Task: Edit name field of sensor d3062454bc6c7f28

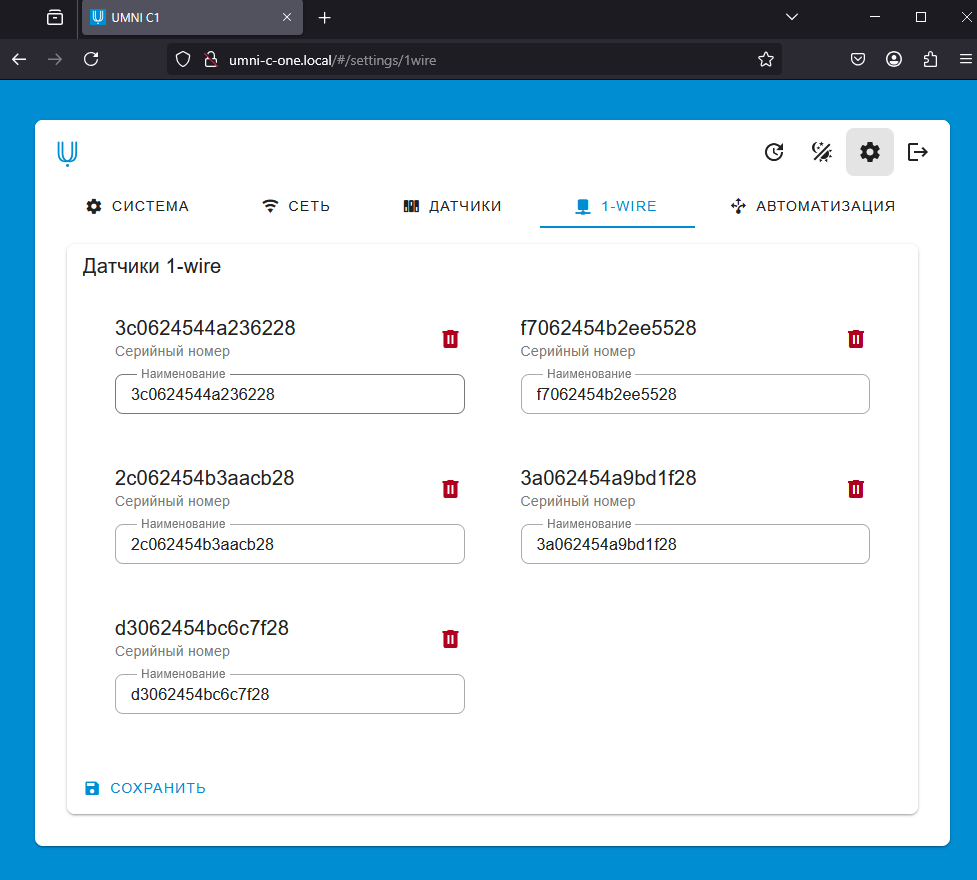Action: pos(290,694)
